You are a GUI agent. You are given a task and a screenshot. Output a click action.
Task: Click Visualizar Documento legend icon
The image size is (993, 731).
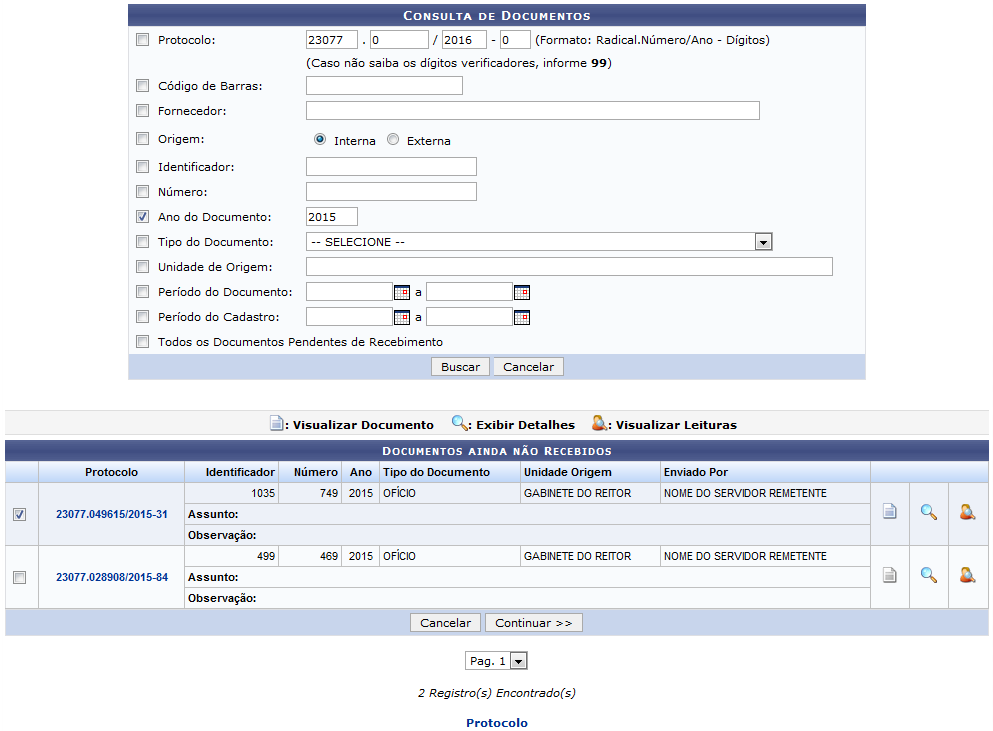(276, 423)
